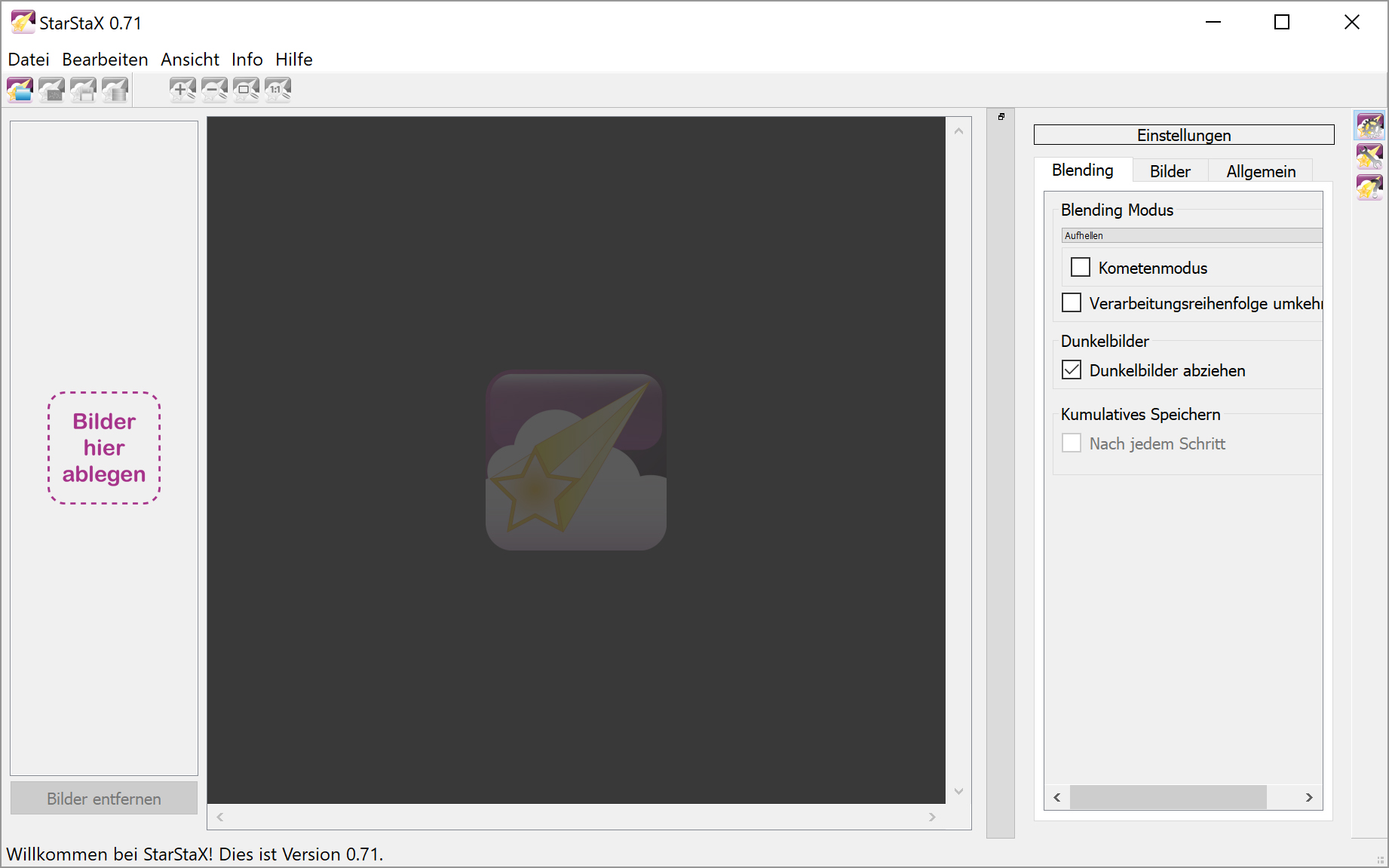Select the gear settings sidebar icon
Viewport: 1389px width, 868px height.
click(1369, 126)
